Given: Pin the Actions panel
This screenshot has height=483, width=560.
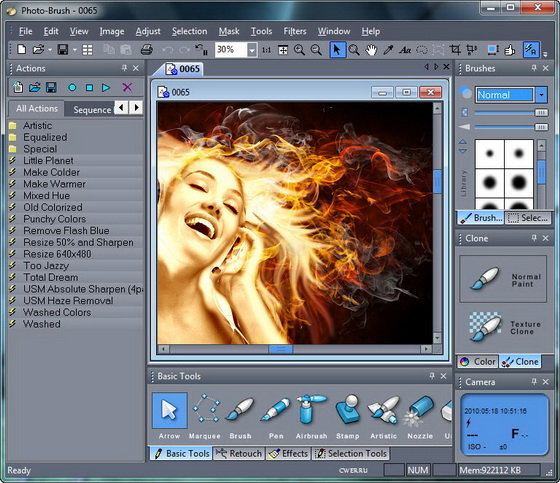Looking at the screenshot, I should [x=124, y=68].
